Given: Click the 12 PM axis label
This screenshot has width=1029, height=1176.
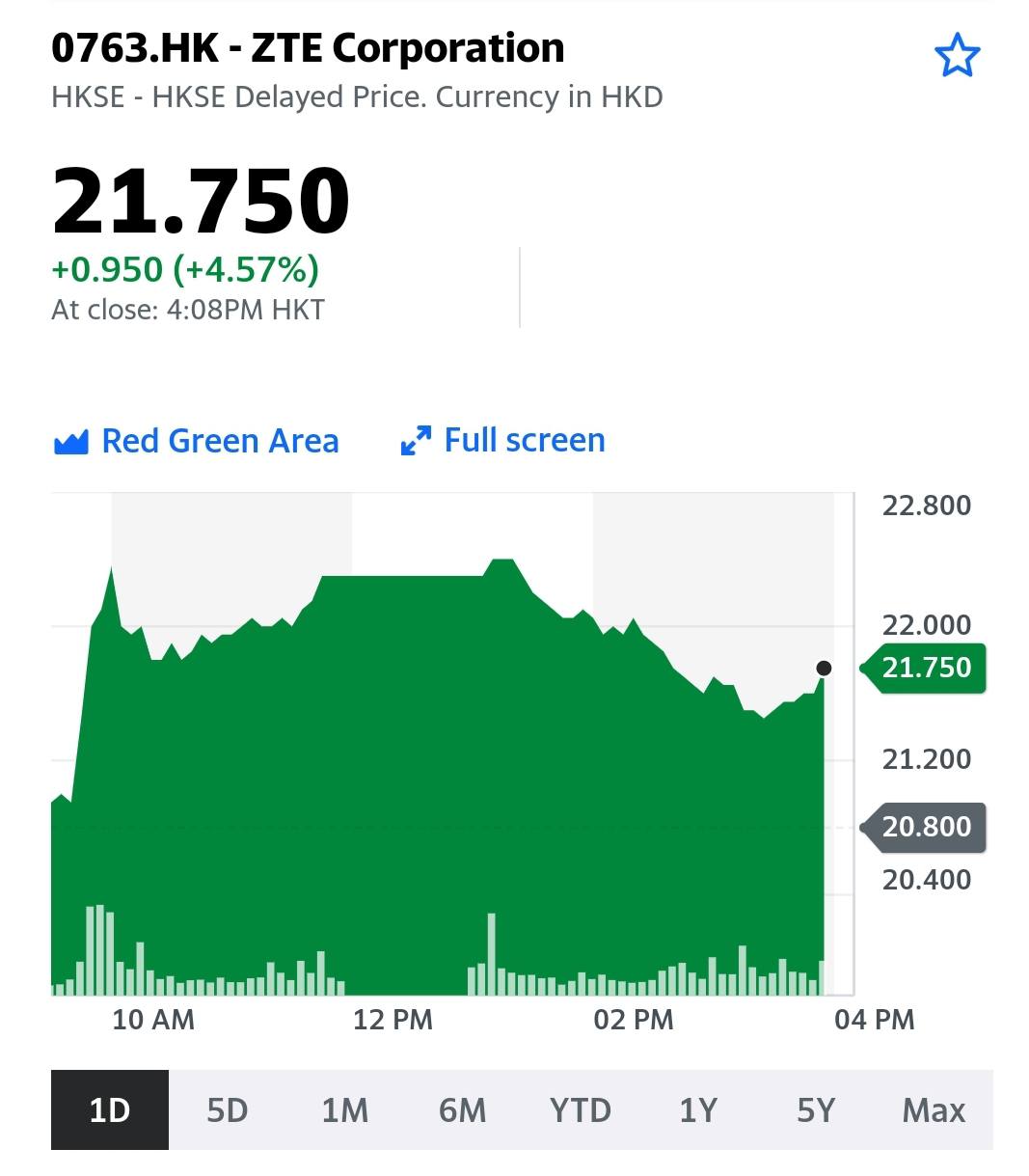Looking at the screenshot, I should [x=393, y=1020].
